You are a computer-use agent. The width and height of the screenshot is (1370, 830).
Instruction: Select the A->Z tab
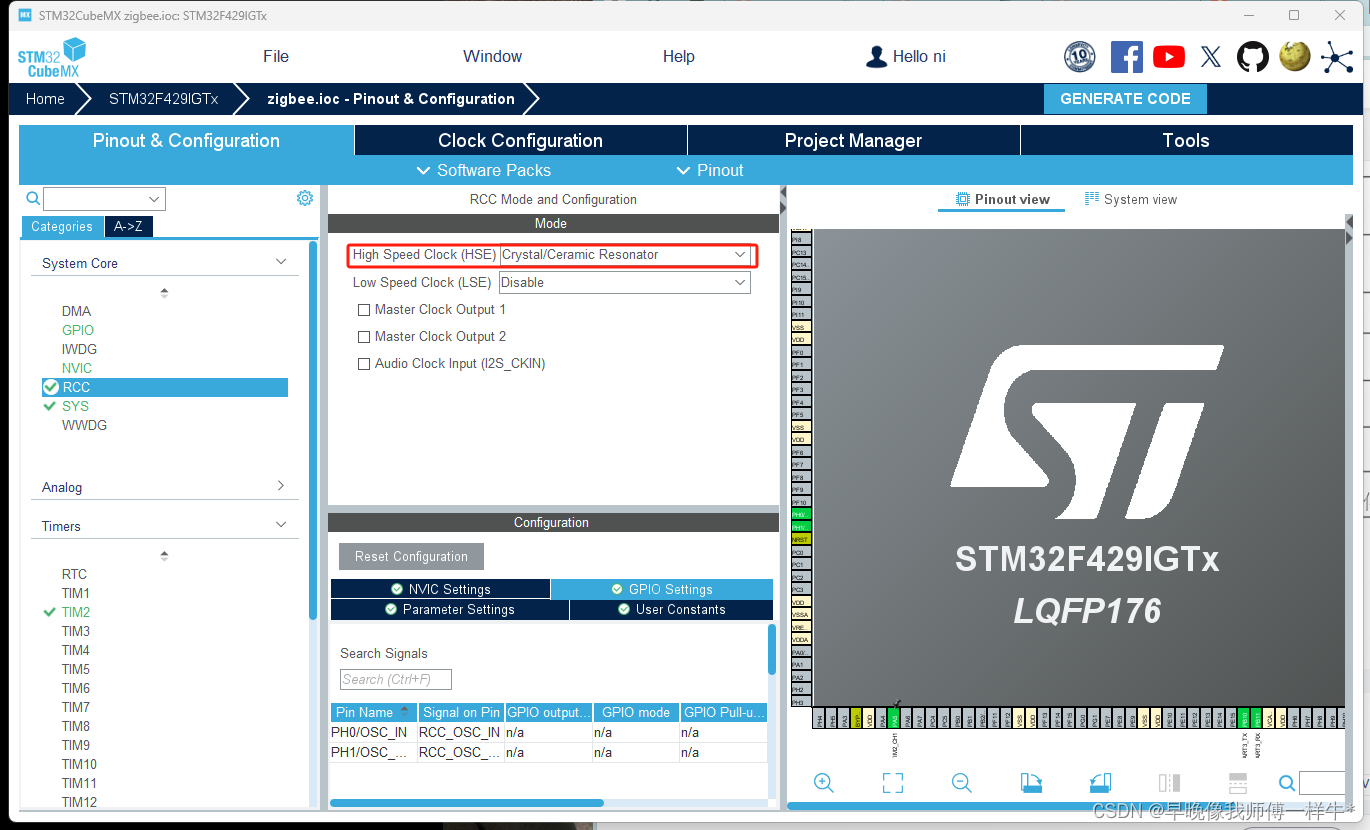128,227
